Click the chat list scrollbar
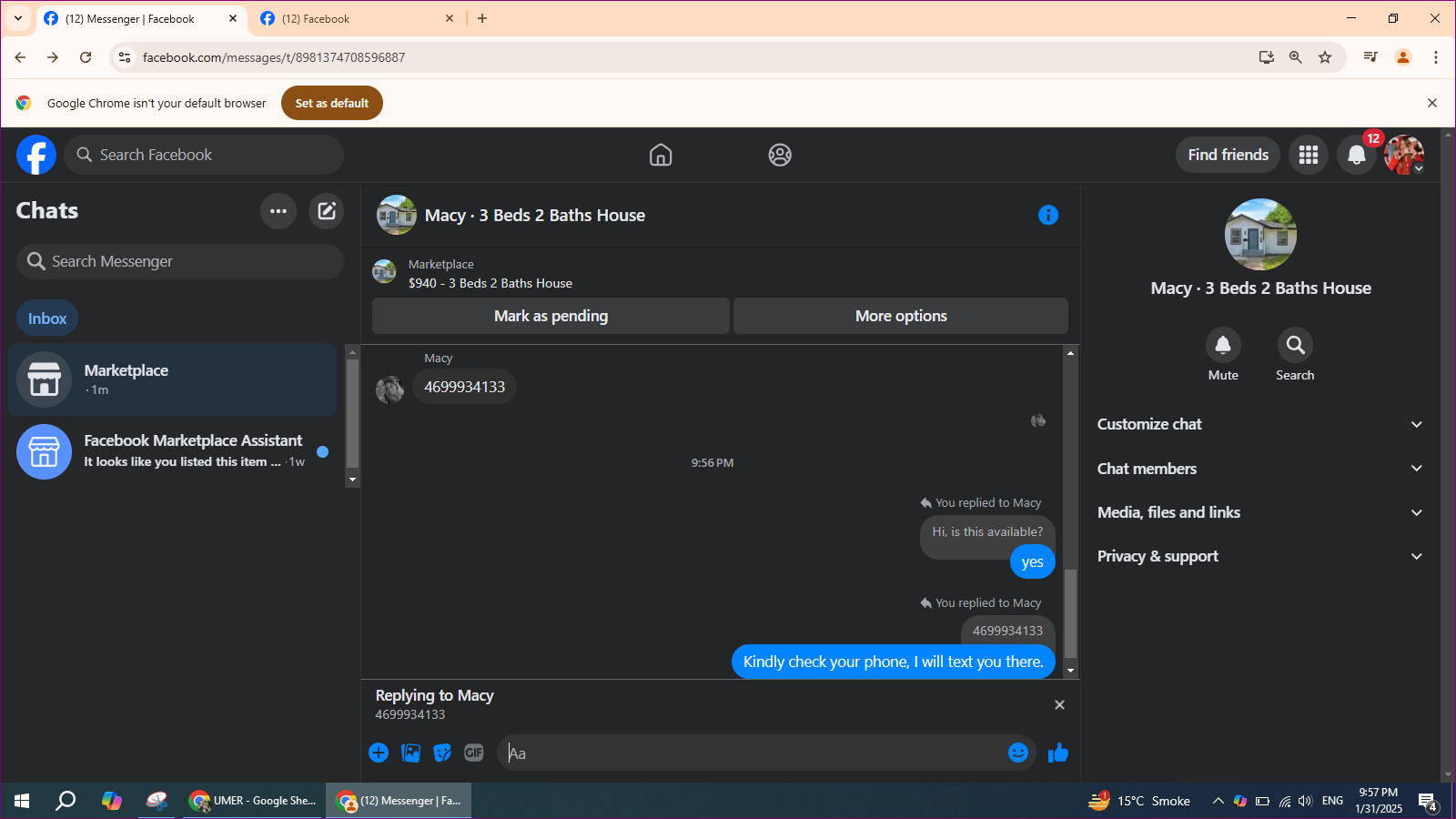 pyautogui.click(x=352, y=415)
